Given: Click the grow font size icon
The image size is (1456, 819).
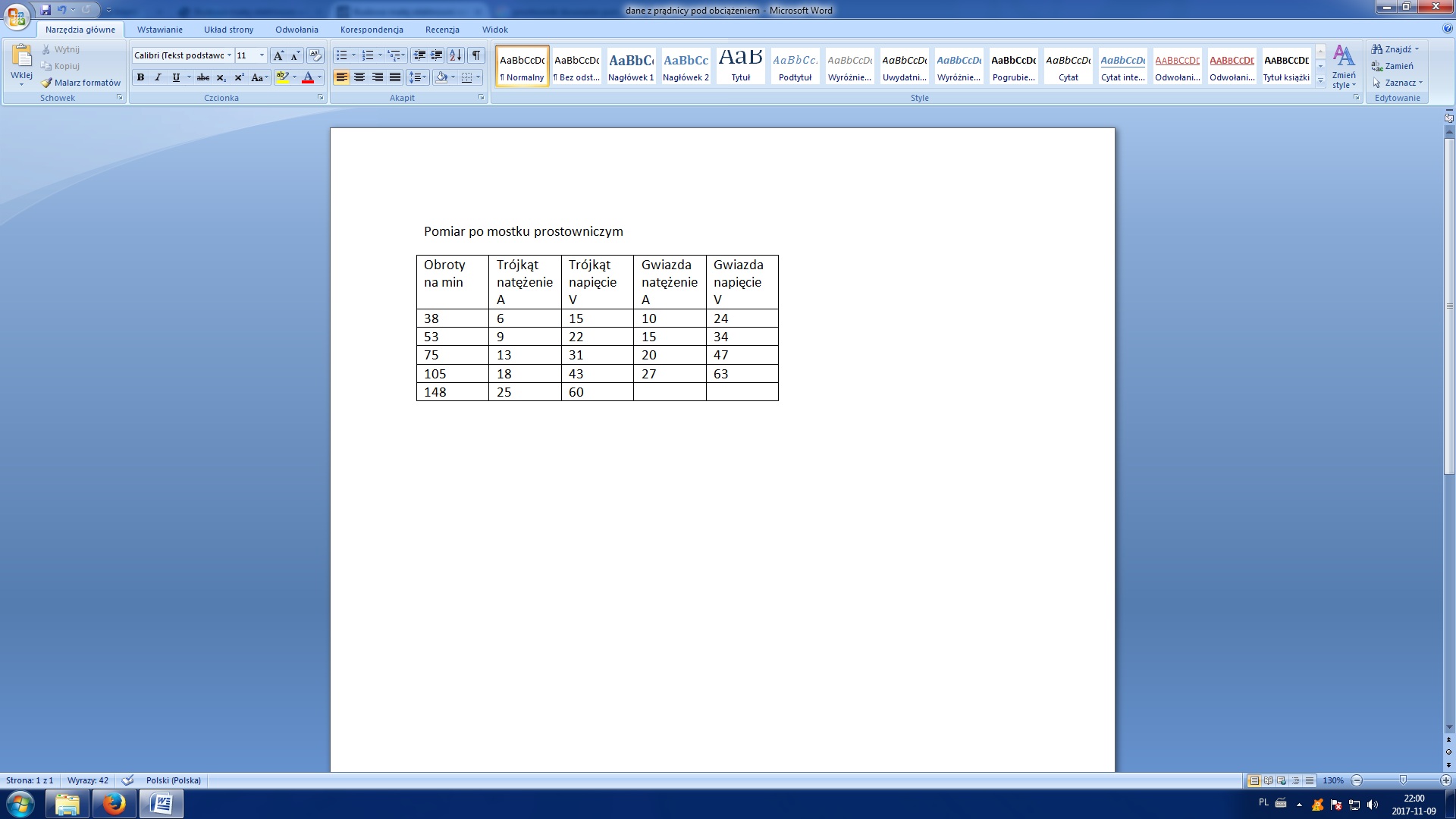Looking at the screenshot, I should (278, 55).
